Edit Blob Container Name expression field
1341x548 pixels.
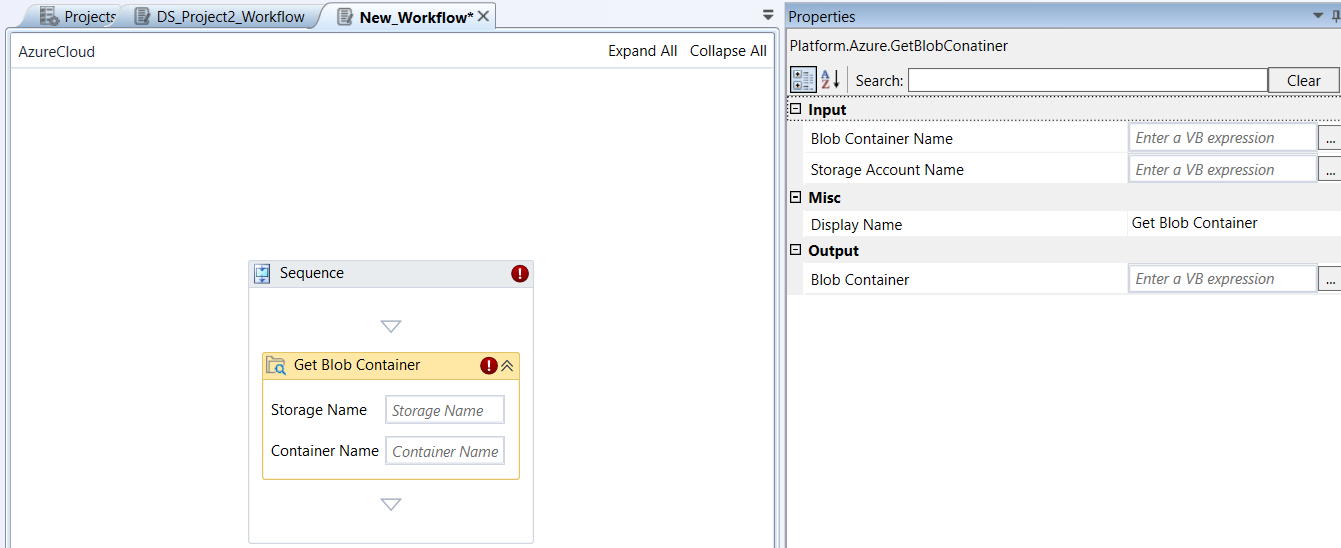coord(1222,138)
